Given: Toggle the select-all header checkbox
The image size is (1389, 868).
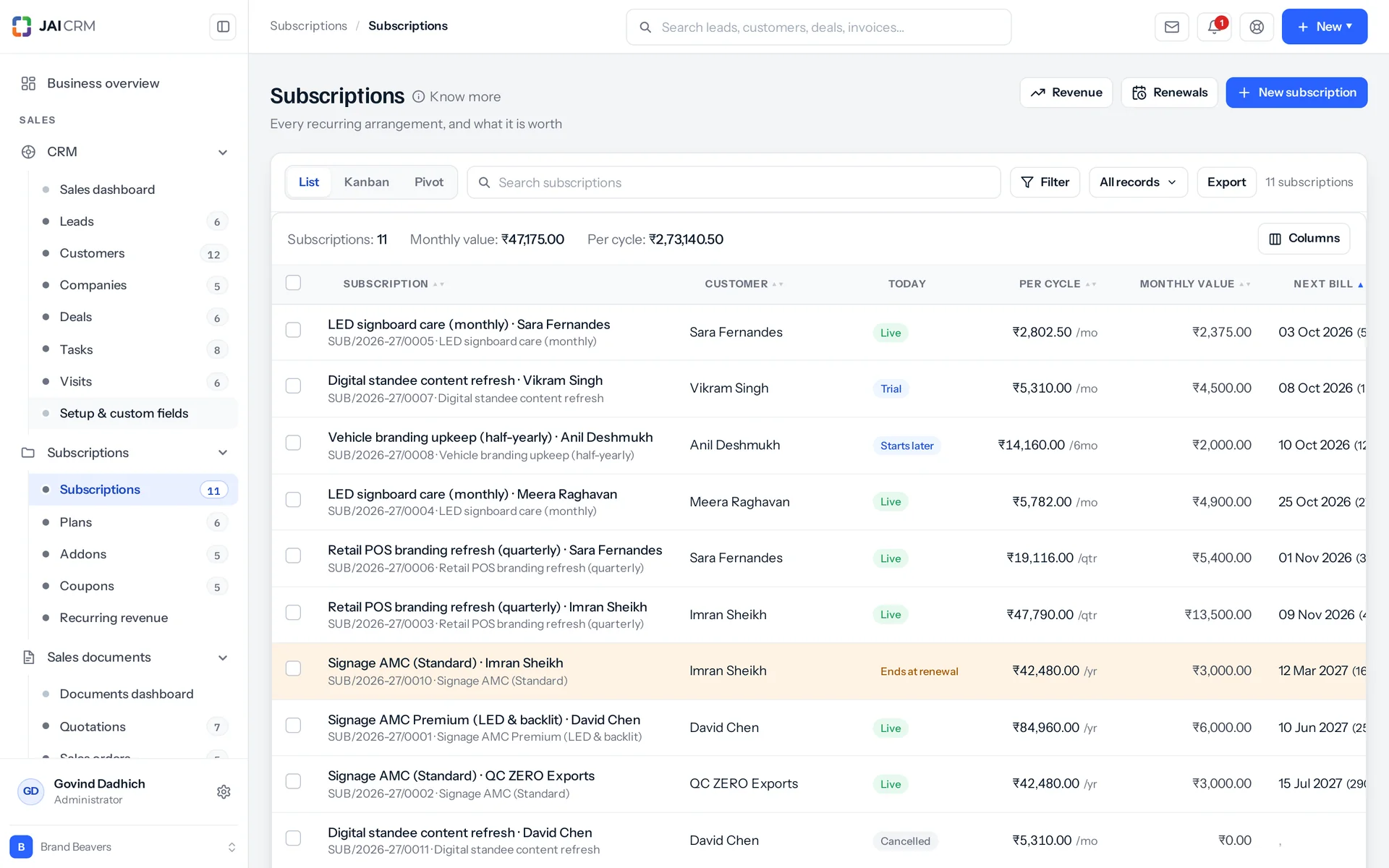Looking at the screenshot, I should coord(293,283).
